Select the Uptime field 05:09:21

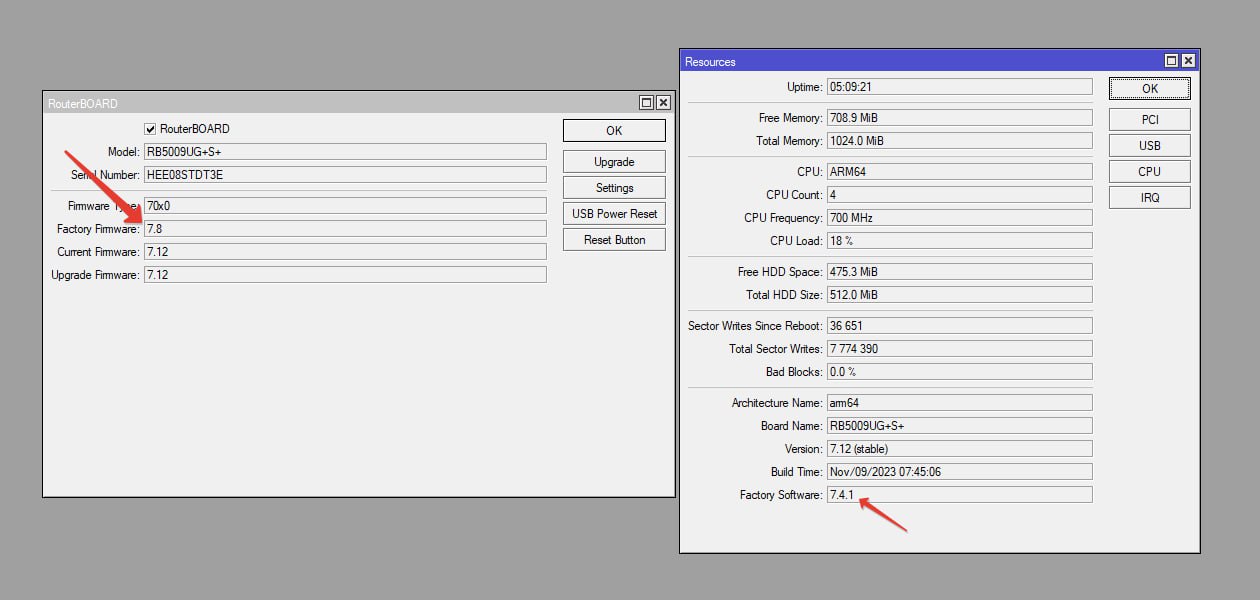tap(959, 87)
